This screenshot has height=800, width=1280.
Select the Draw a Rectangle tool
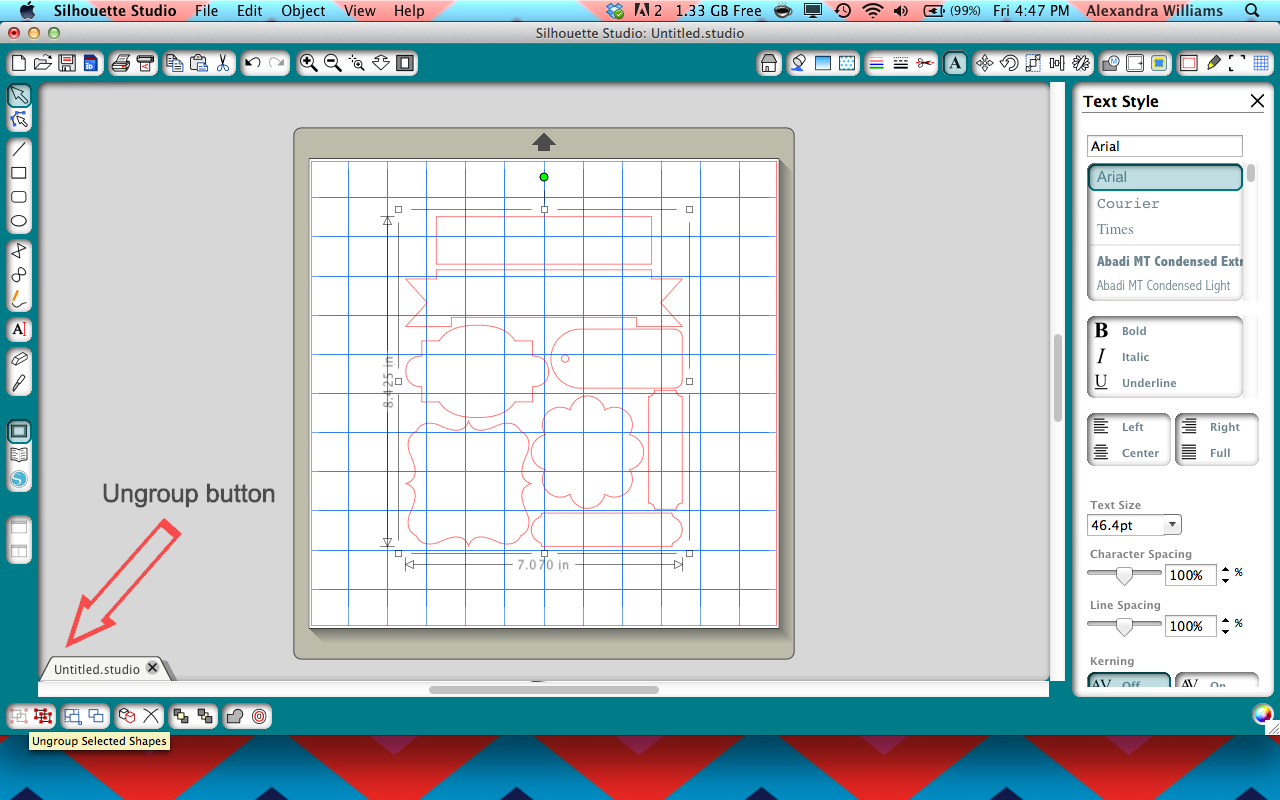[x=19, y=173]
